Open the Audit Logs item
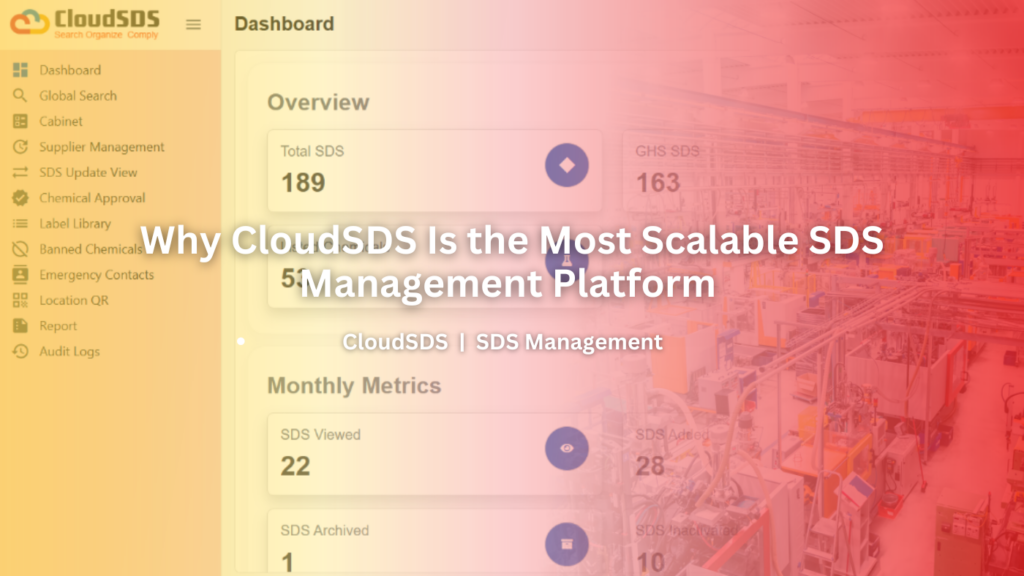Viewport: 1024px width, 576px height. pos(69,351)
